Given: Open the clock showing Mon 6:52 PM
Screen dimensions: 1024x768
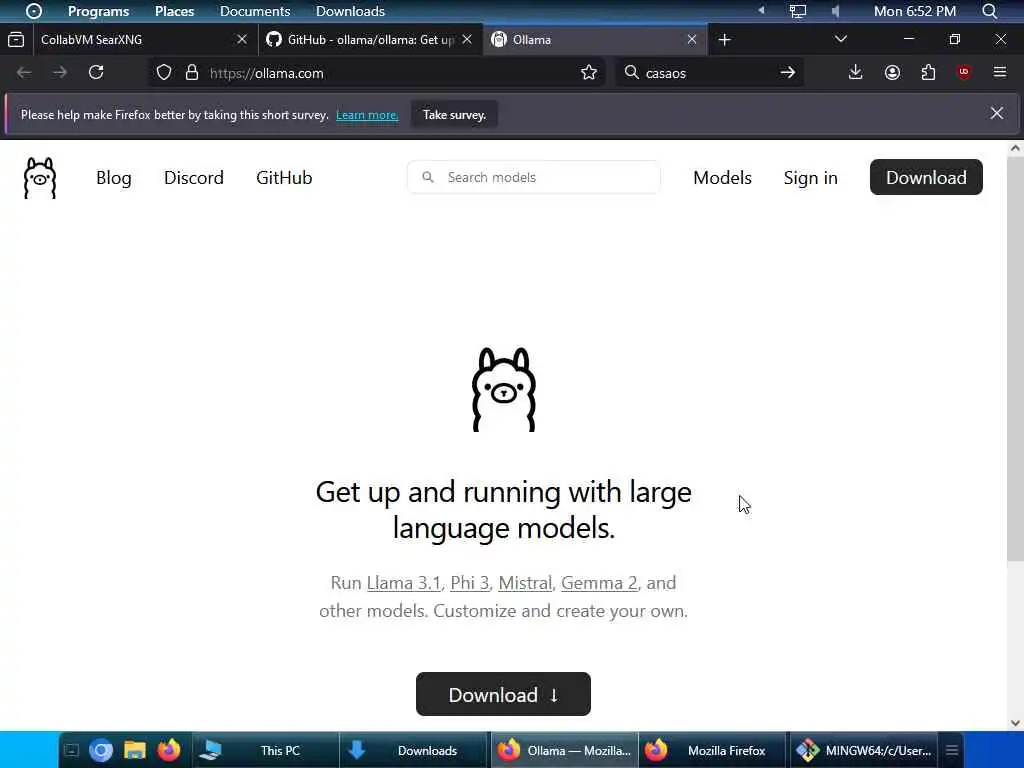Looking at the screenshot, I should pyautogui.click(x=915, y=11).
